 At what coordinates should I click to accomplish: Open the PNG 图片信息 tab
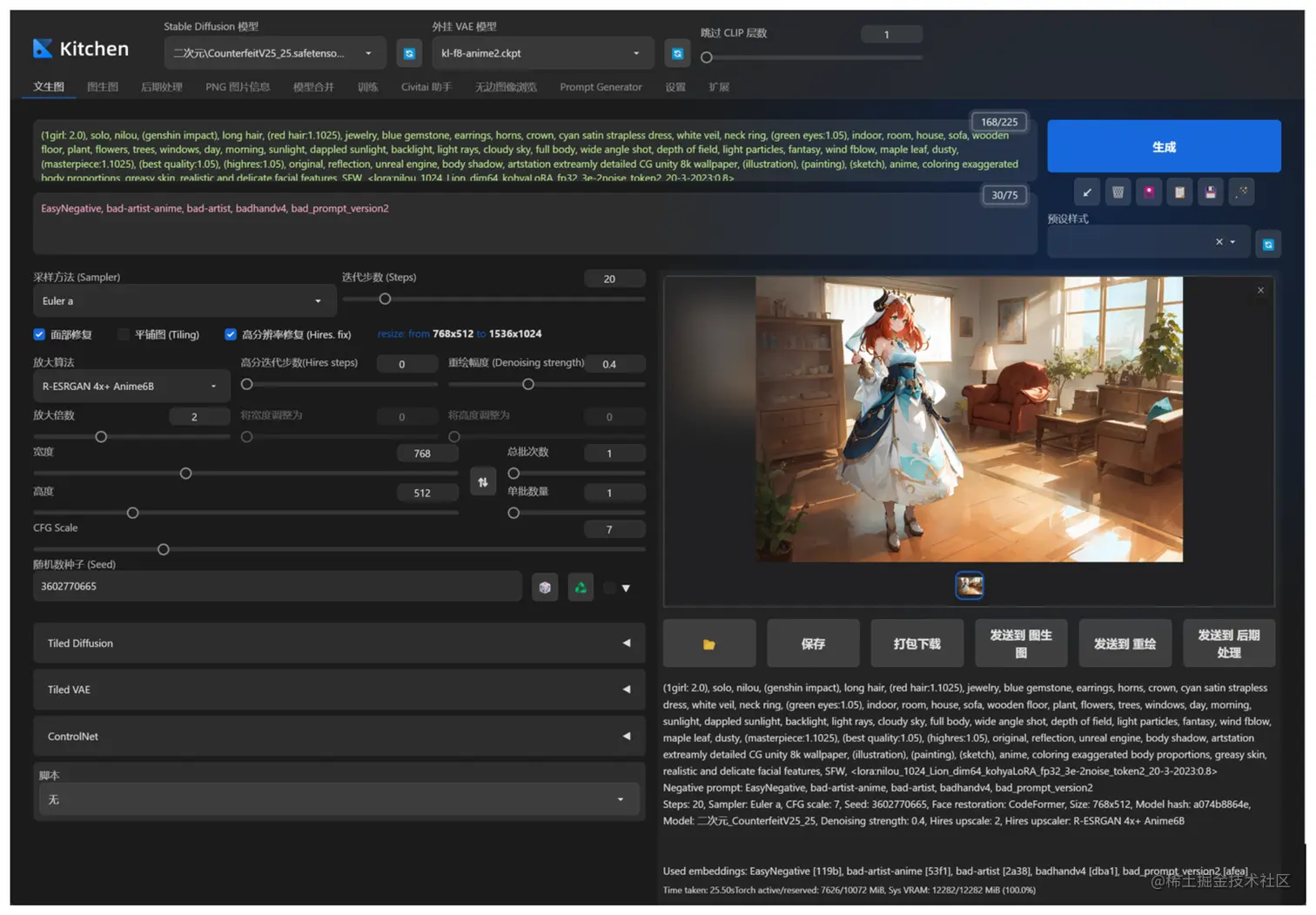[238, 87]
